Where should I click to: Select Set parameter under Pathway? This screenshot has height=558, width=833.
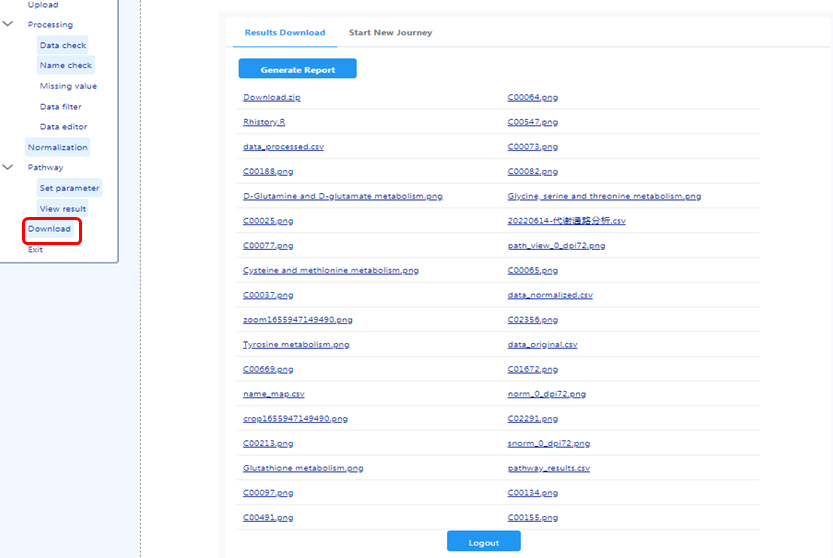tap(69, 188)
